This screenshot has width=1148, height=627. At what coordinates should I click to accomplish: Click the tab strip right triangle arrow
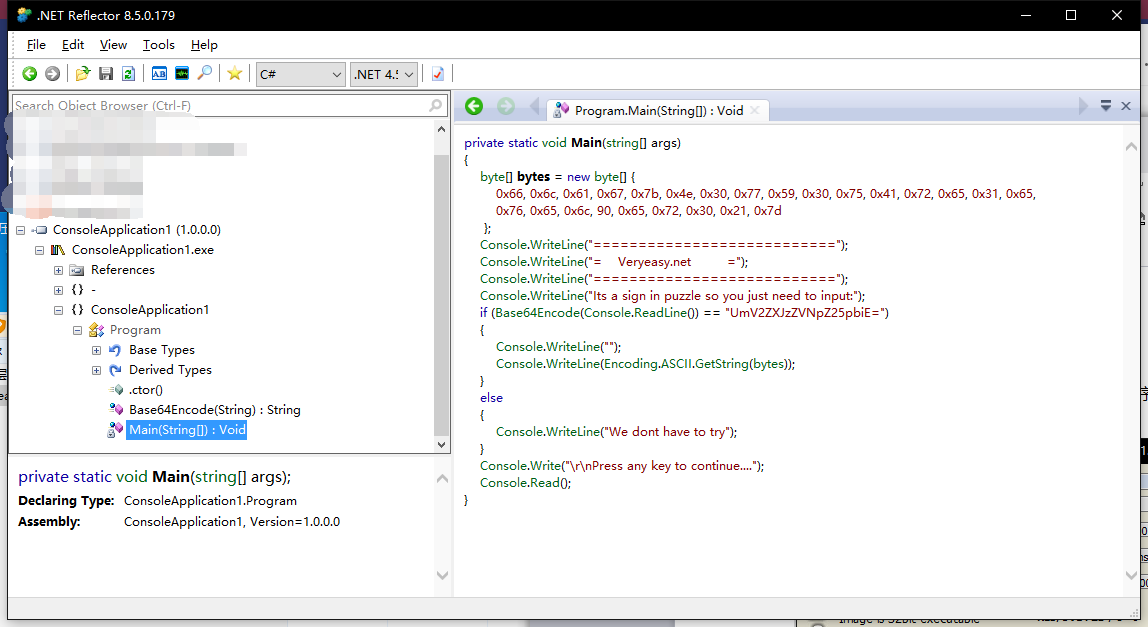click(1083, 106)
